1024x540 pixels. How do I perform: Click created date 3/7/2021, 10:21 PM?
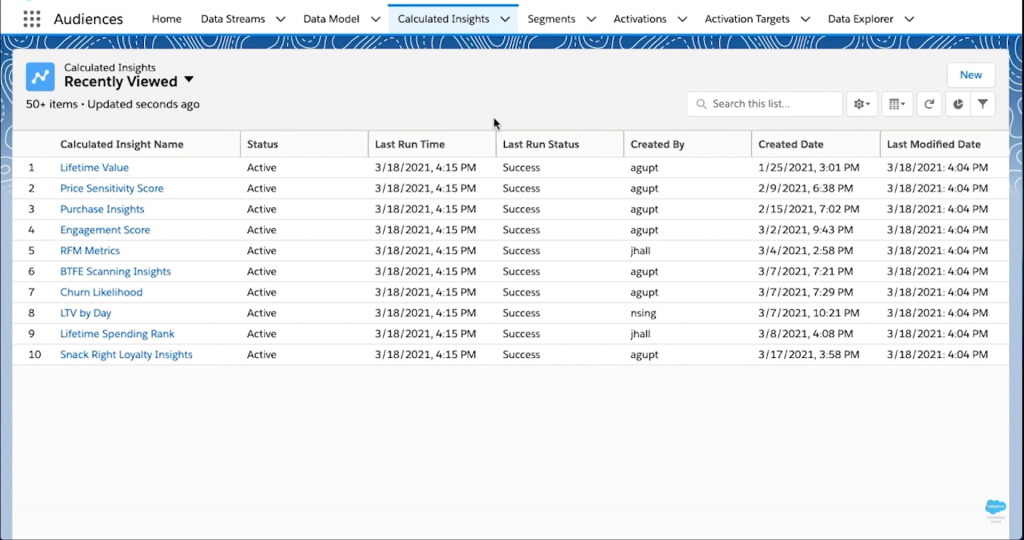808,313
